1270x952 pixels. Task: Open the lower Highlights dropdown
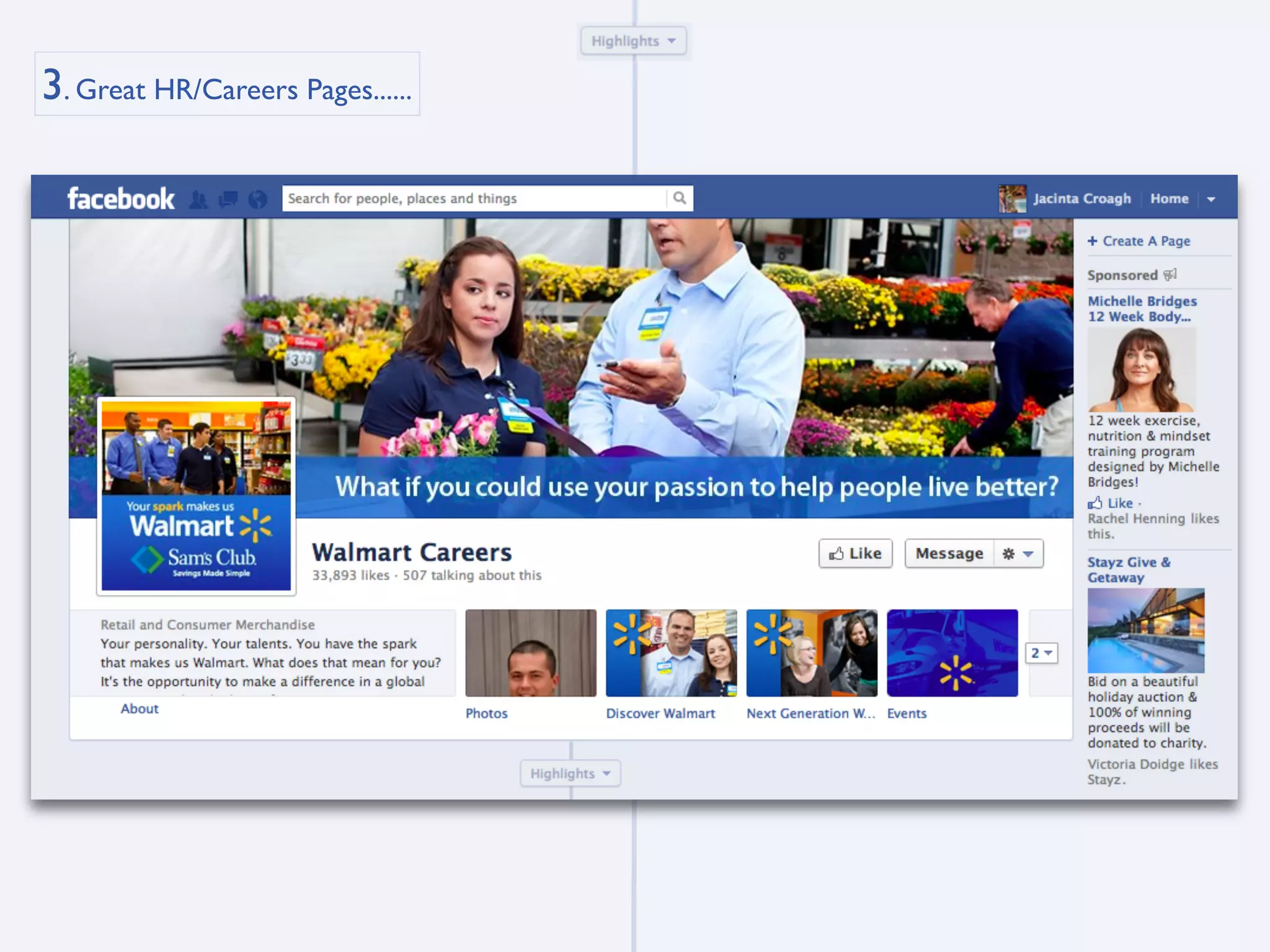tap(571, 773)
